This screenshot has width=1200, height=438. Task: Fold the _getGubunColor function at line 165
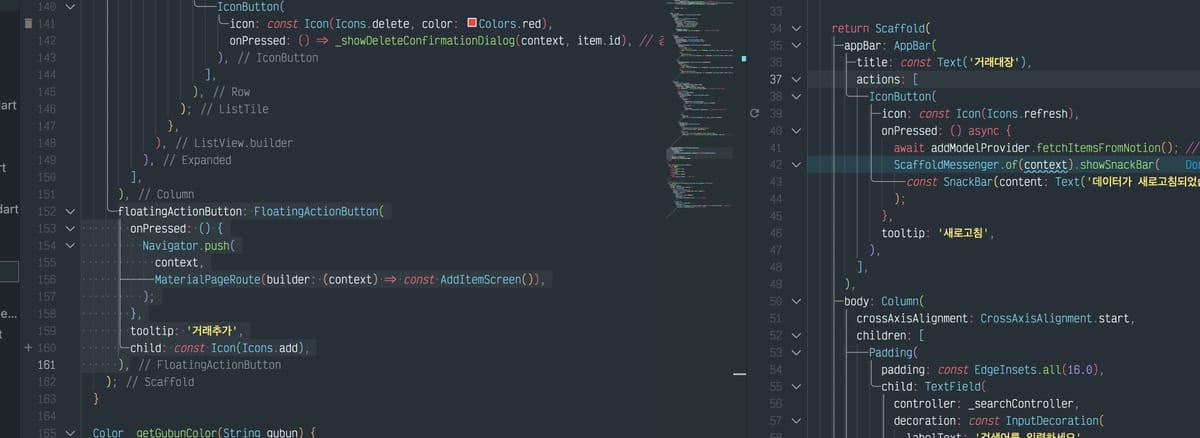69,433
